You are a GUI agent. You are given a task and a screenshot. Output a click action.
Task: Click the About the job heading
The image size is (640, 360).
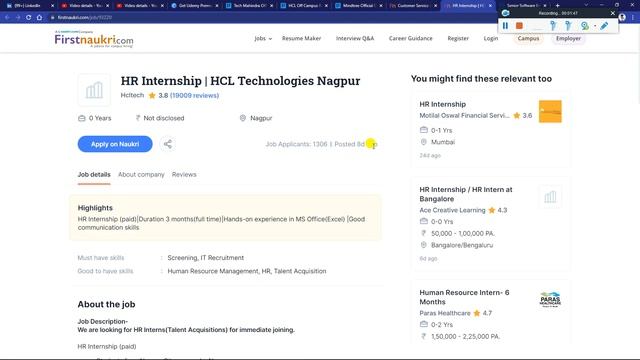106,304
